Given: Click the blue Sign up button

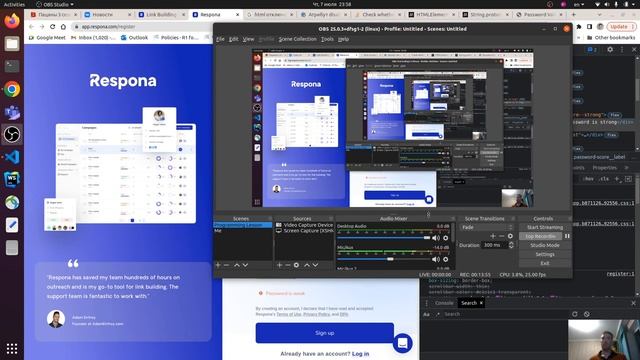Looking at the screenshot, I should point(324,333).
